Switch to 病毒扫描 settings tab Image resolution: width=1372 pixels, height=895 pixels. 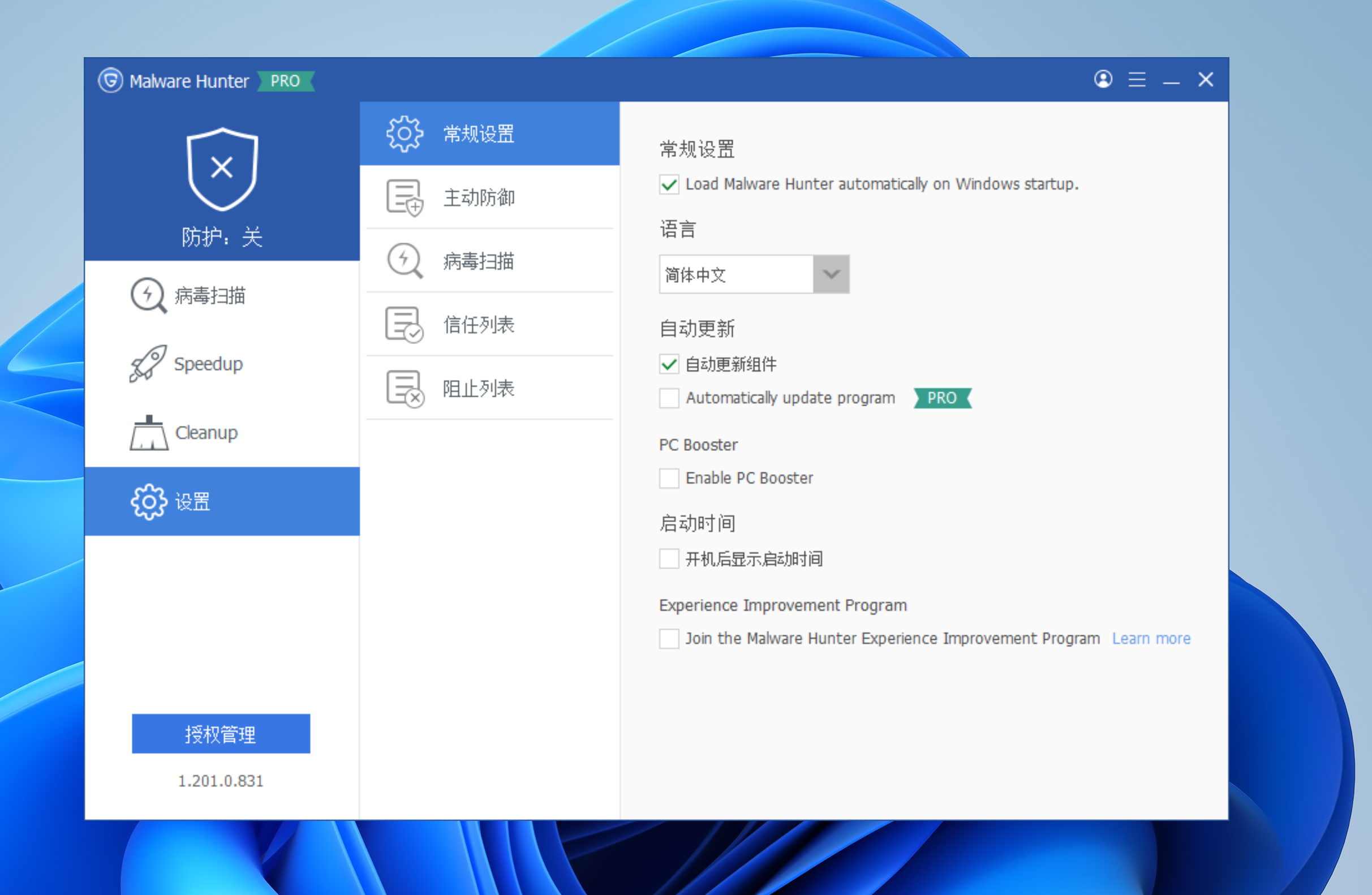click(x=489, y=261)
